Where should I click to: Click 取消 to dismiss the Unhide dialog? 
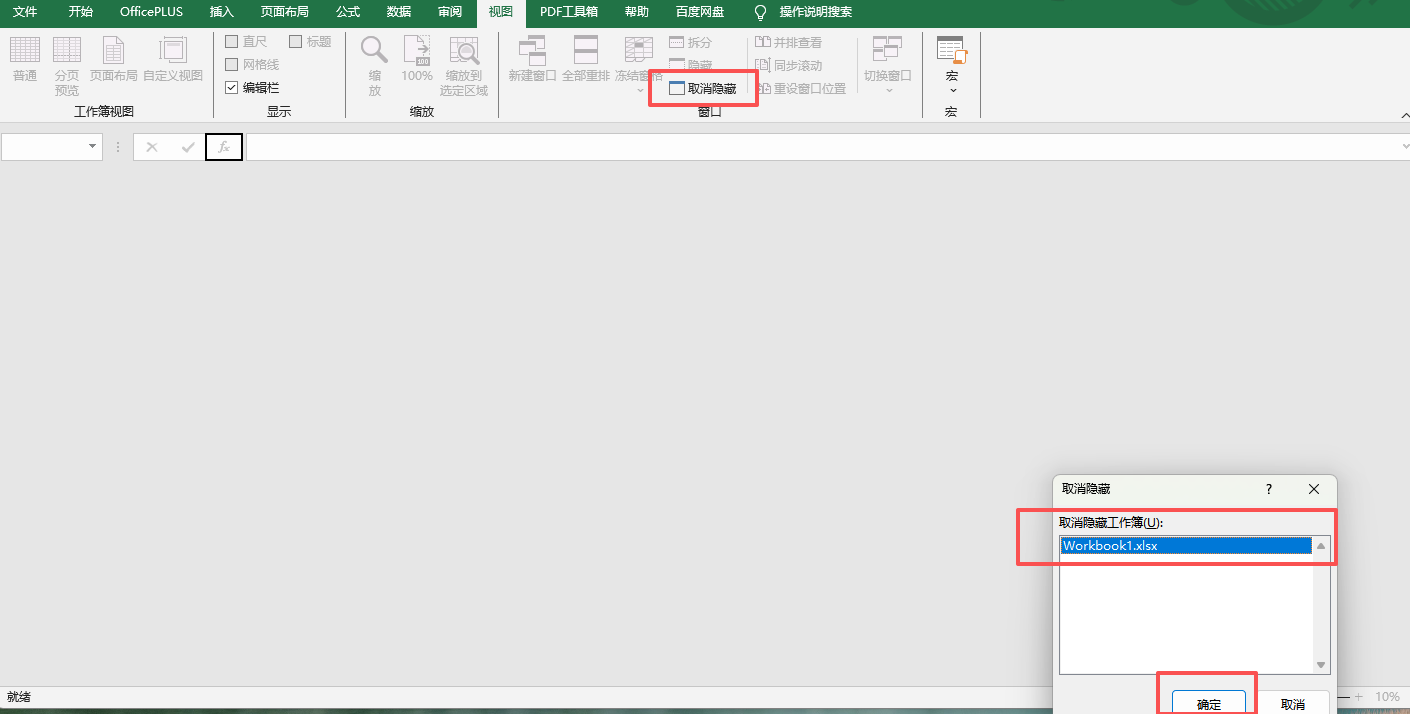click(1293, 703)
